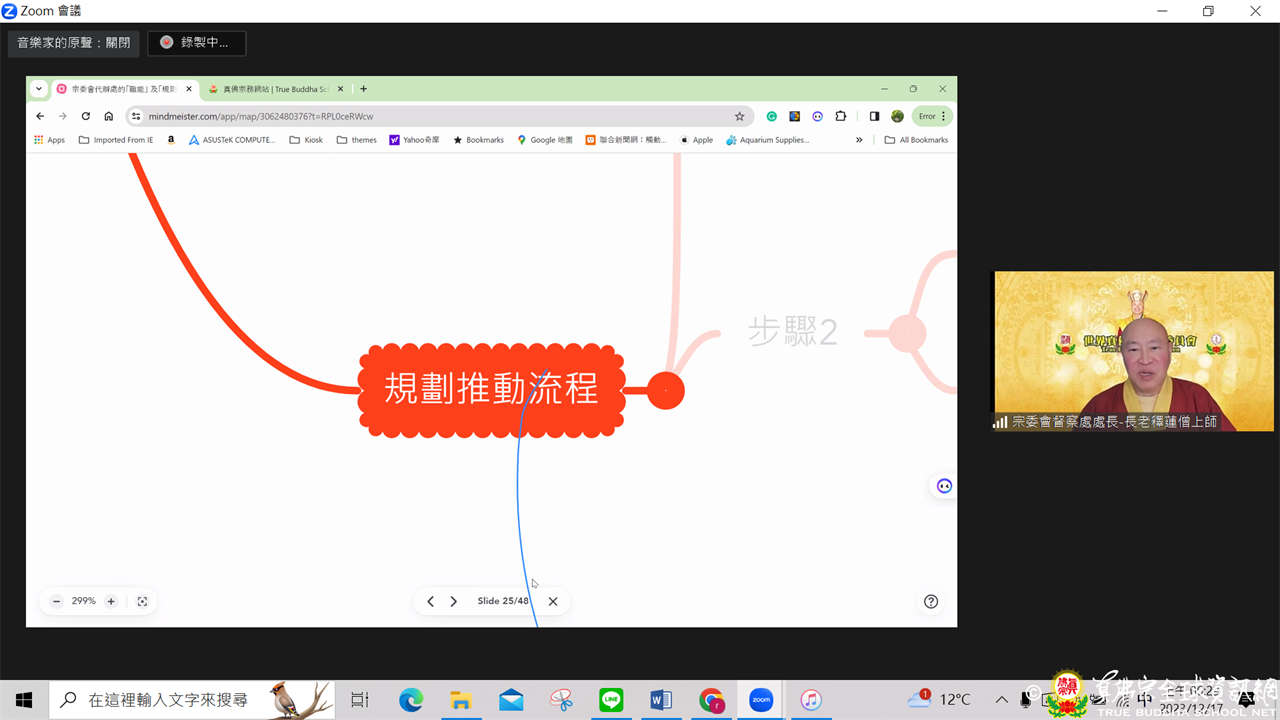1280x720 pixels.
Task: Expand hidden bookmarks overflow chevron
Action: (859, 140)
